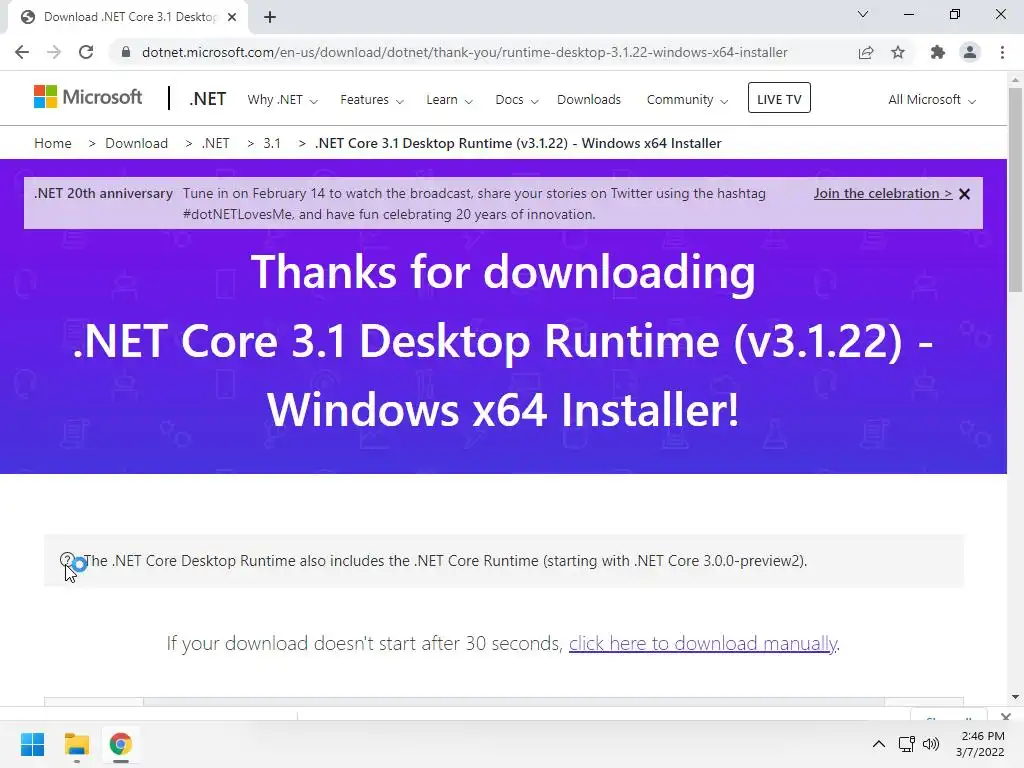Viewport: 1024px width, 768px height.
Task: Open a new browser tab
Action: point(270,17)
